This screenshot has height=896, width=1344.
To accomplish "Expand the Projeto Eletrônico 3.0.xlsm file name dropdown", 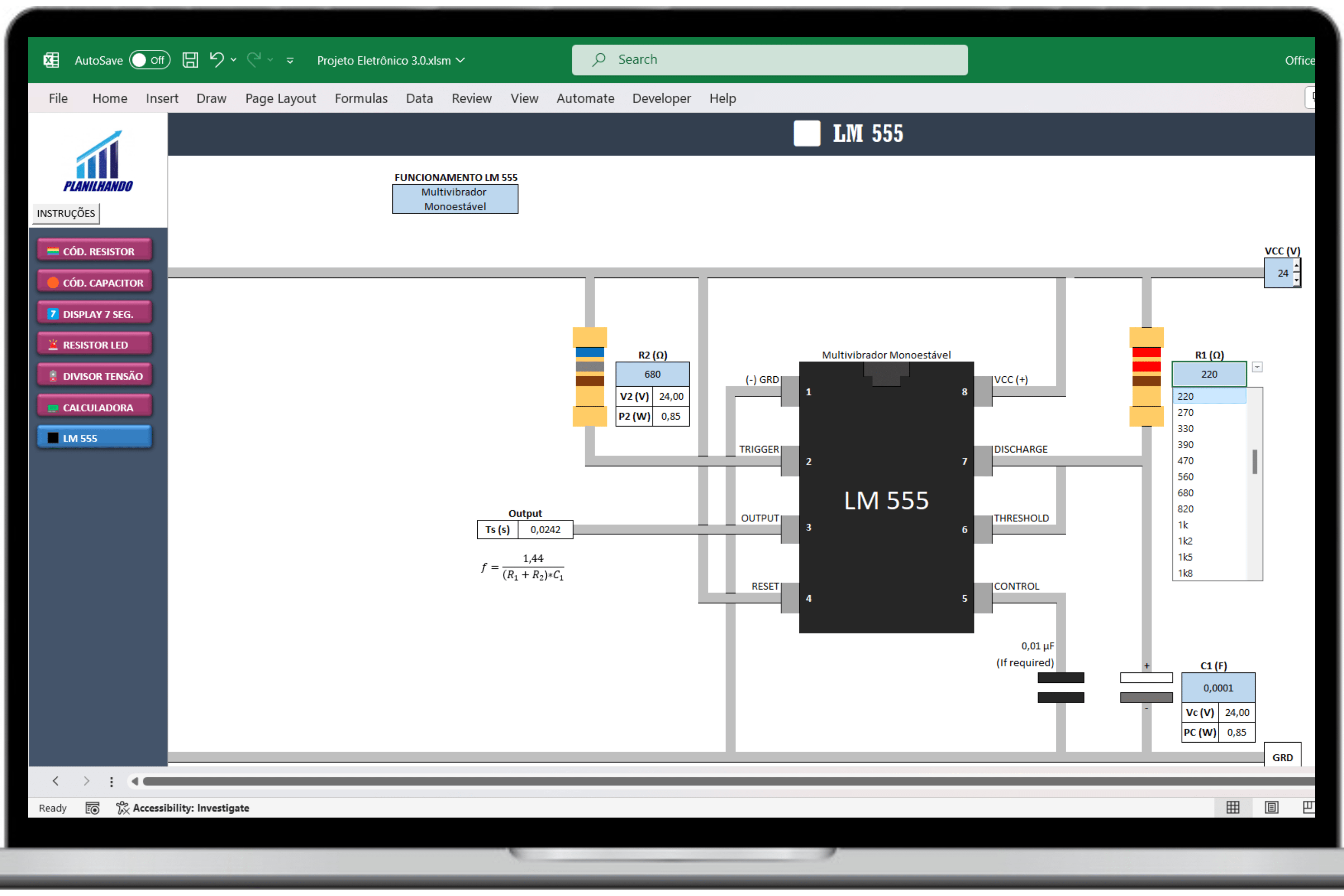I will [x=461, y=61].
